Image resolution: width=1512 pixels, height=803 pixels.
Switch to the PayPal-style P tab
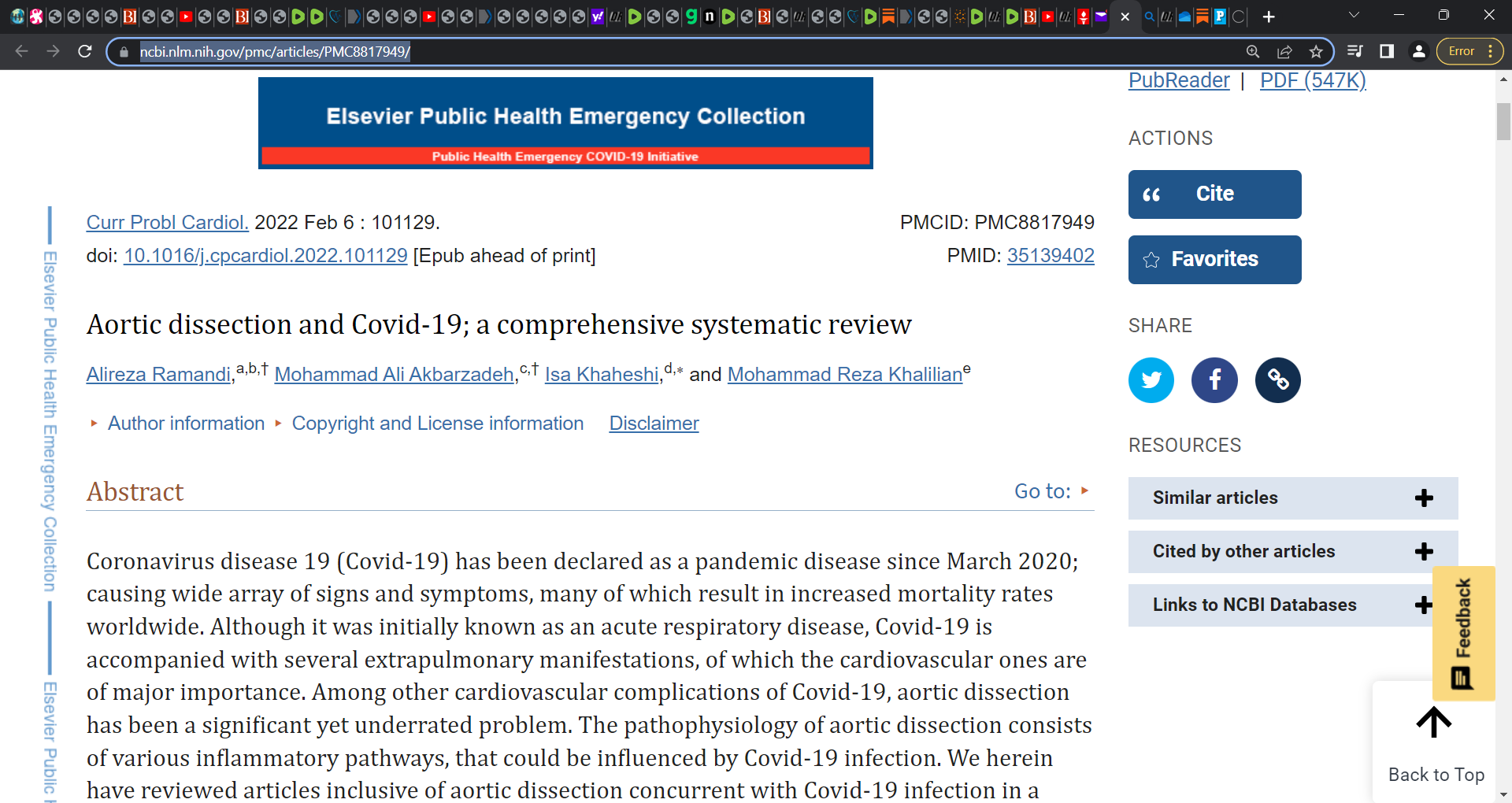[1220, 17]
